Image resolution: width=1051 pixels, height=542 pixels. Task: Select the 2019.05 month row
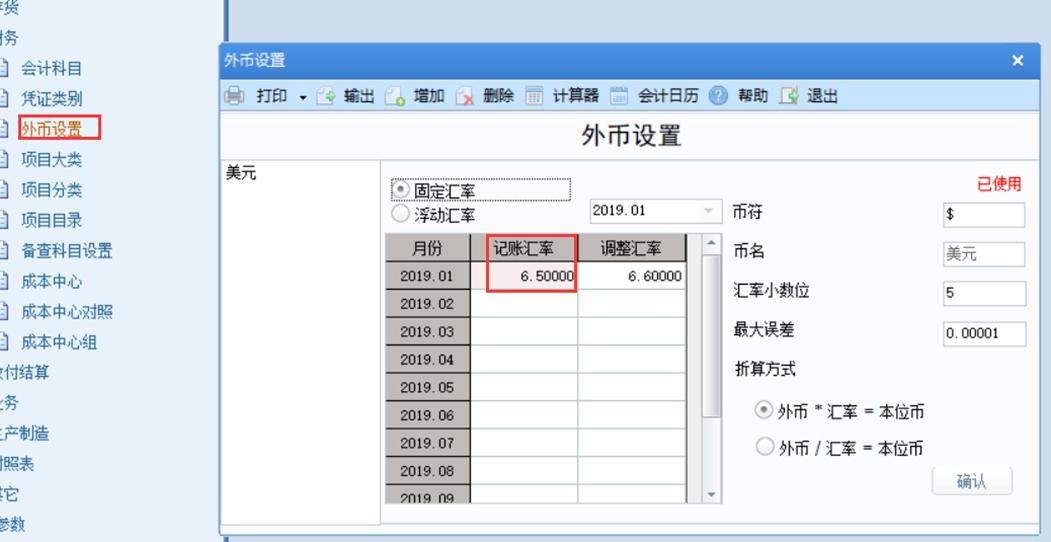click(x=427, y=387)
